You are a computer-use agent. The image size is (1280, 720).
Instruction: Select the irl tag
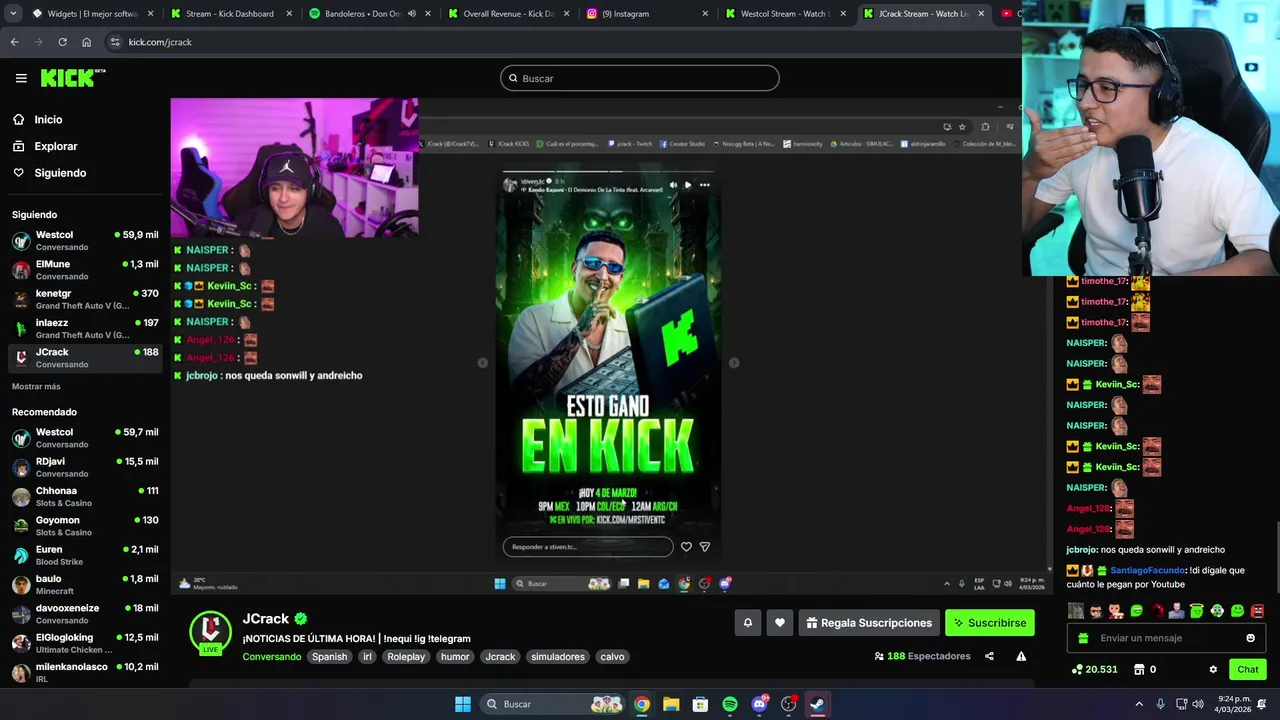pos(368,657)
